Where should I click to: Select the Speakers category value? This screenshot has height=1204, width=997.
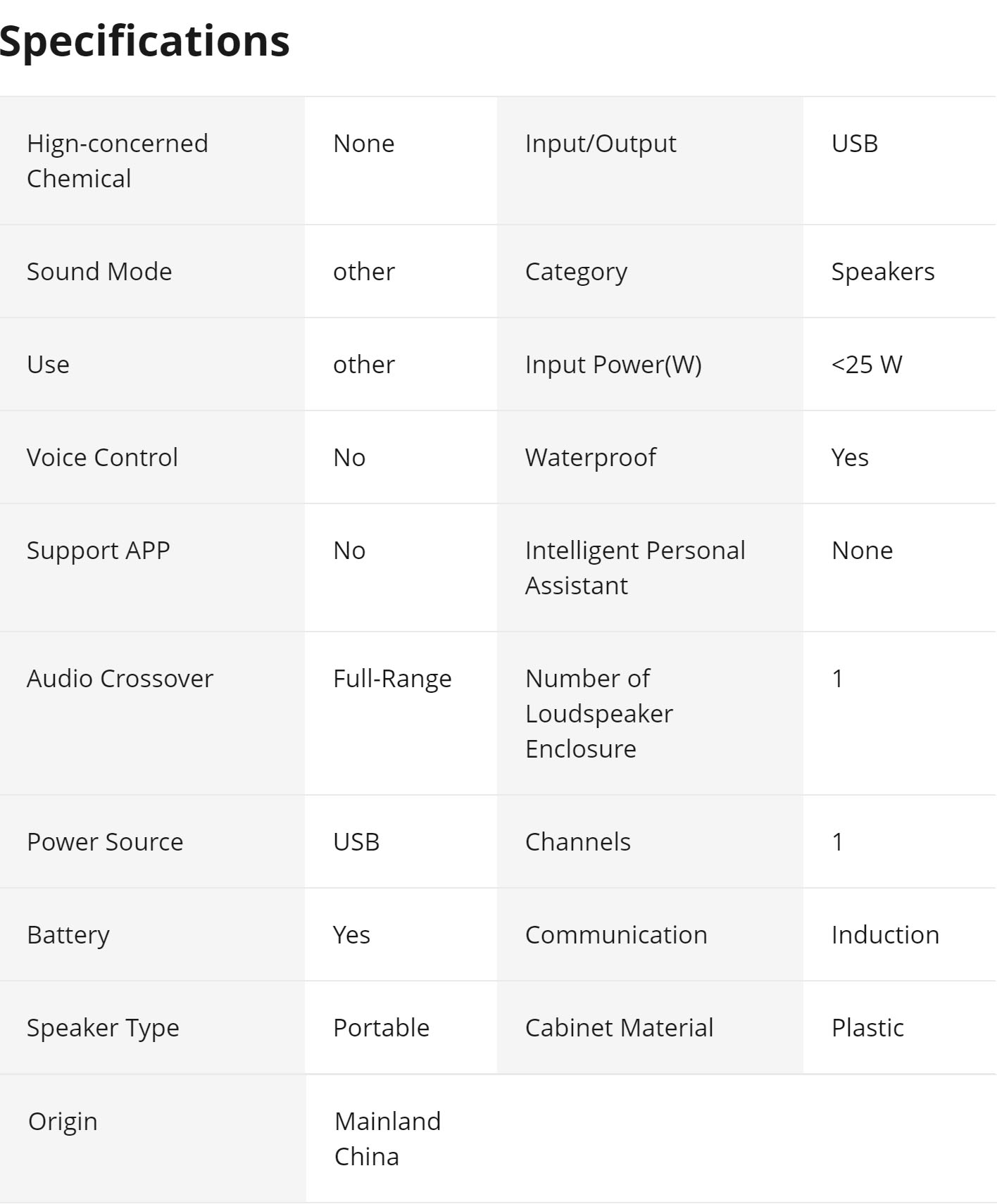tap(883, 272)
